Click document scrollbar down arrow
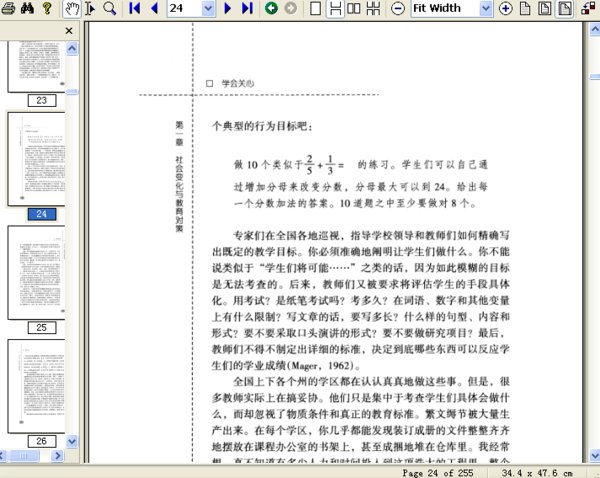 tap(595, 455)
